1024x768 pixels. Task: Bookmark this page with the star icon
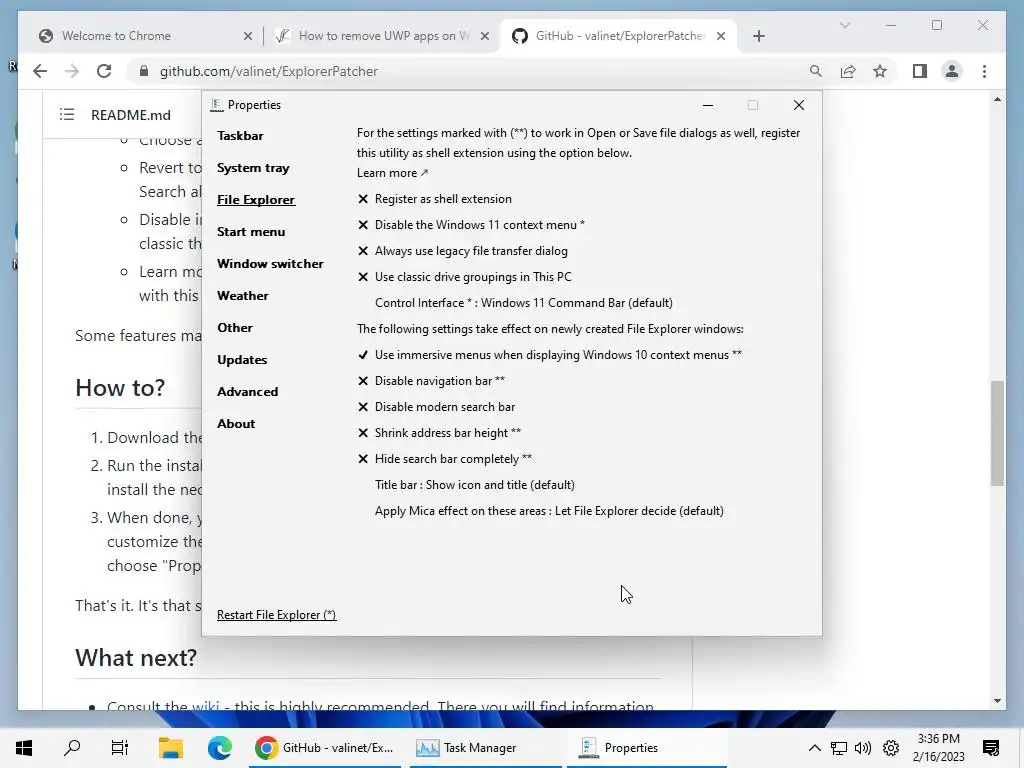(x=880, y=71)
